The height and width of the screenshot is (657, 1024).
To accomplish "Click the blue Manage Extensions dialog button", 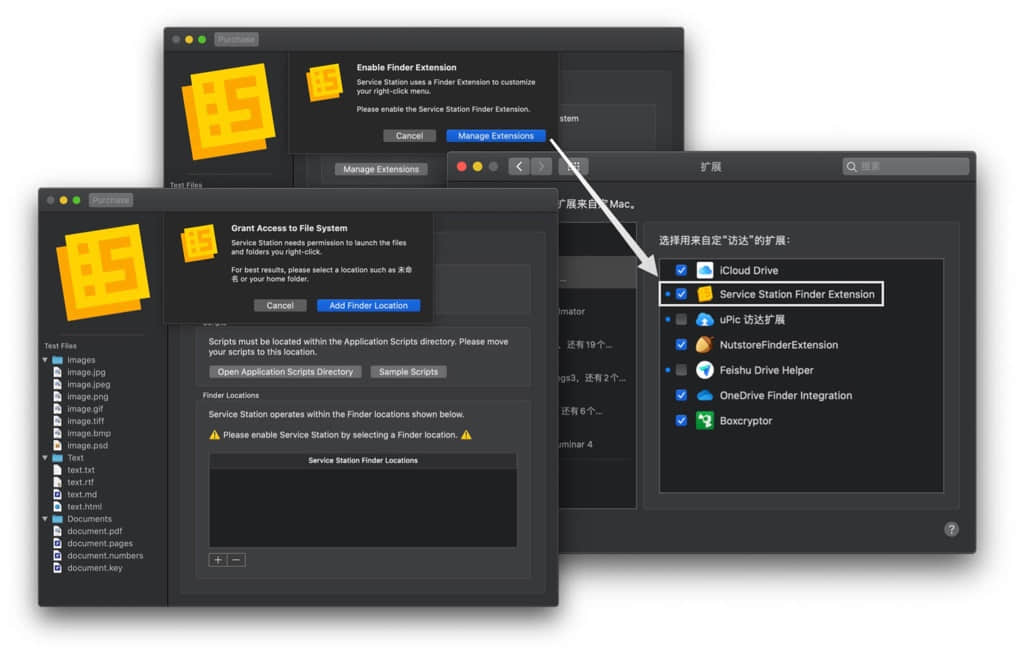I will [496, 136].
